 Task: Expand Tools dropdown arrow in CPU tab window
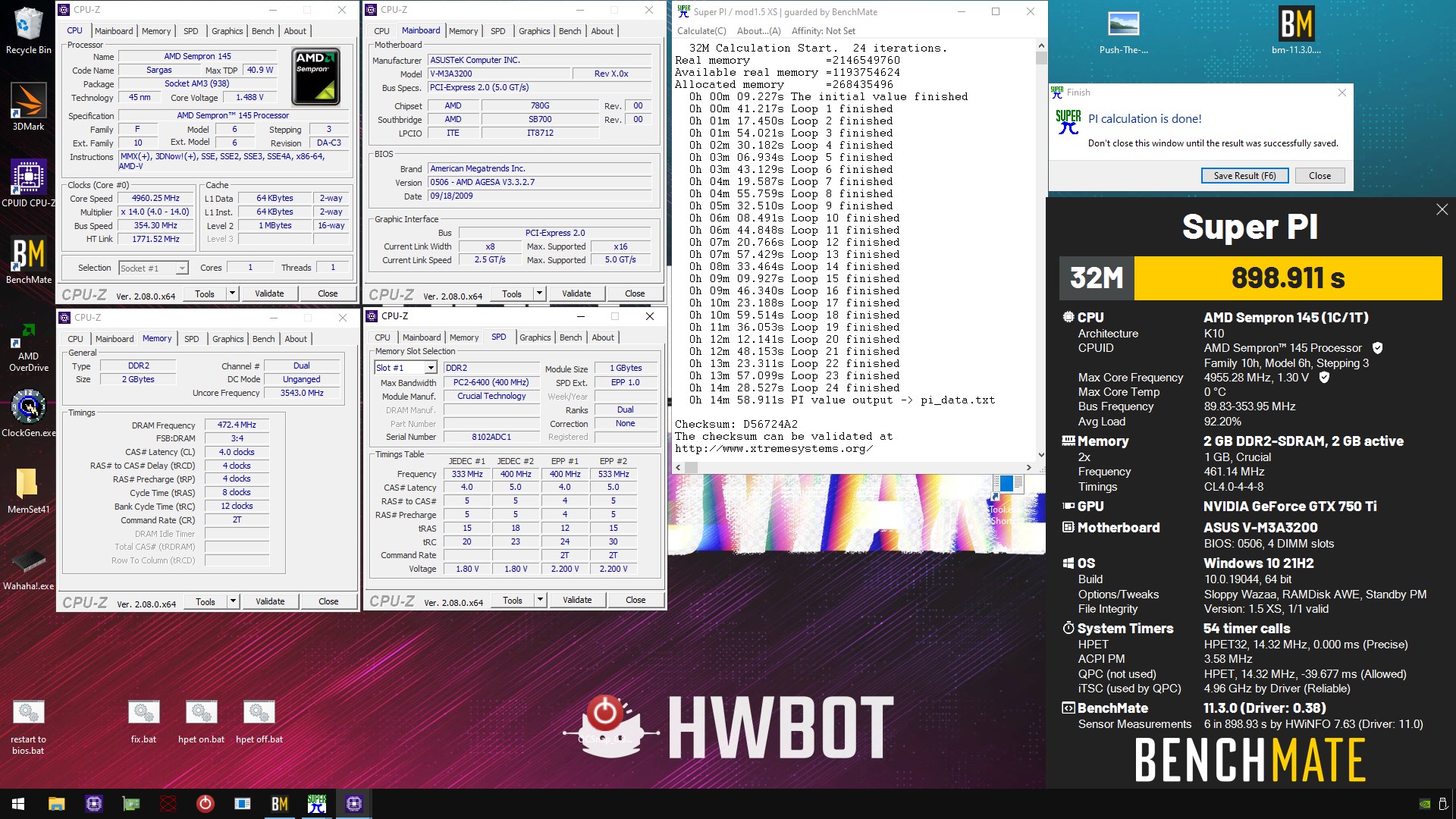click(x=232, y=293)
